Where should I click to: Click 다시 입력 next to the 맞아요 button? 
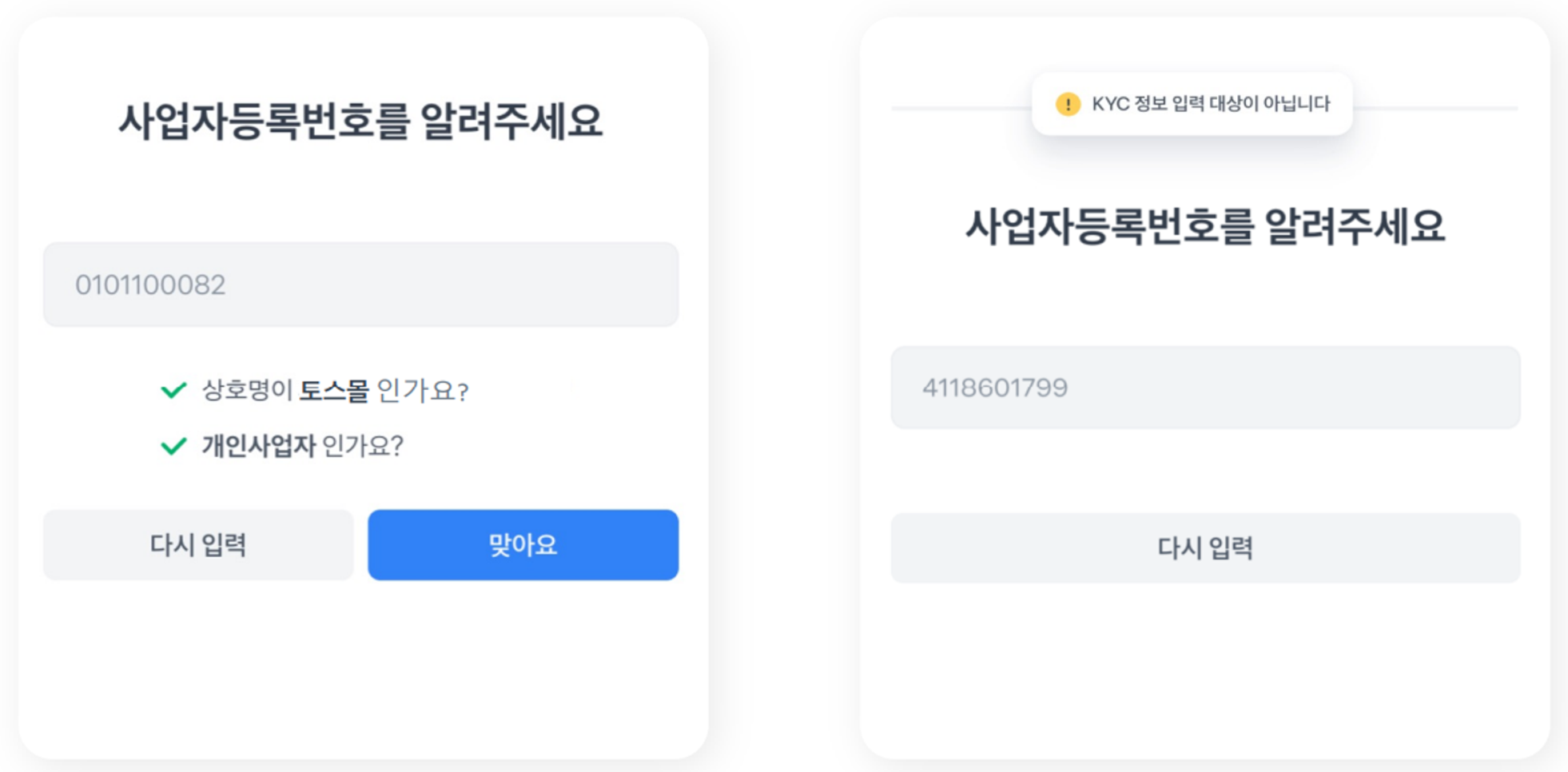[x=198, y=545]
